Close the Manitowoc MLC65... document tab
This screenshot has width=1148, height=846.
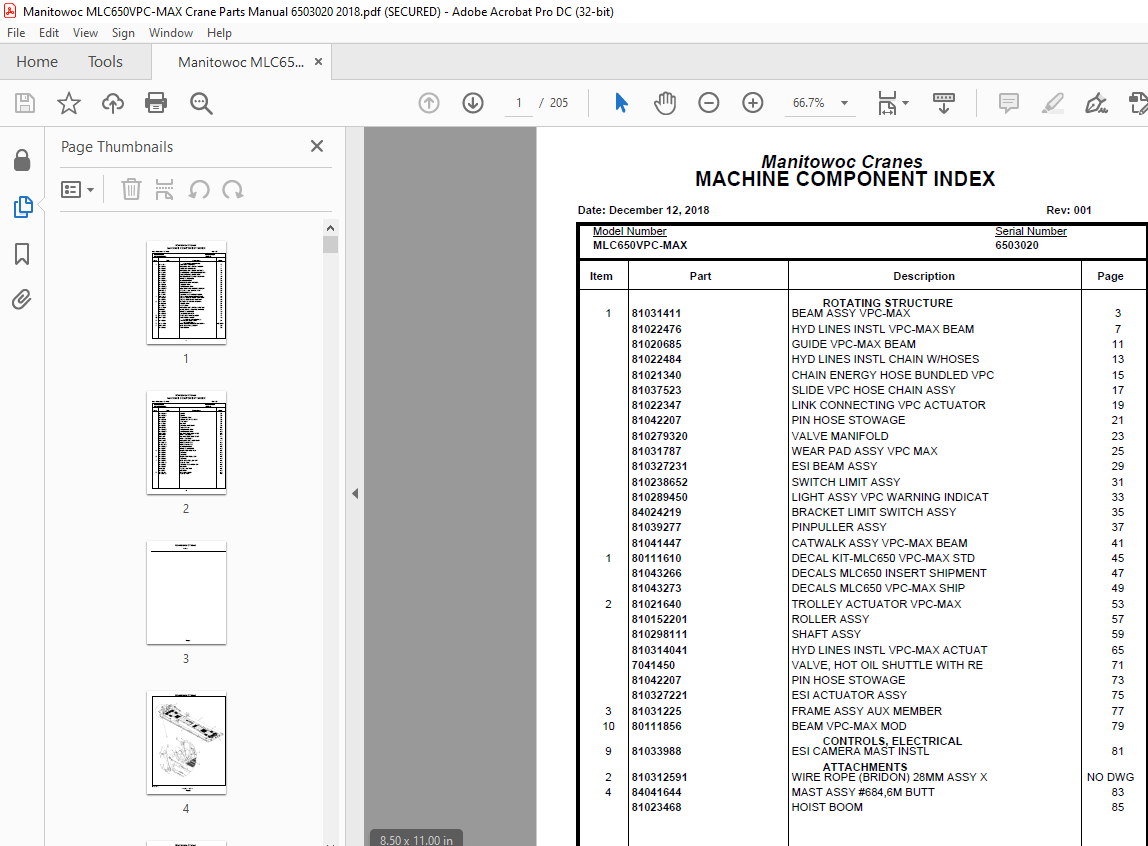[318, 61]
